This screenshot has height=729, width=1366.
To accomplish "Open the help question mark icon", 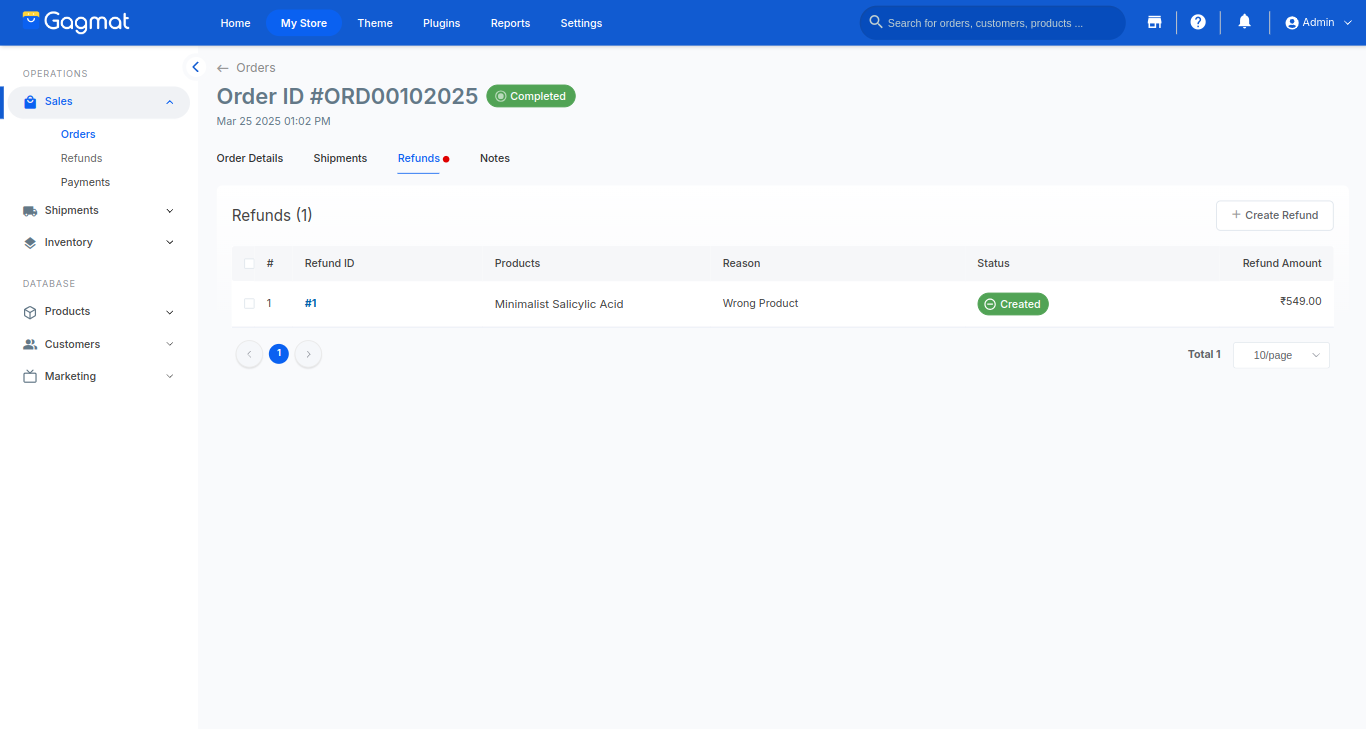I will coord(1198,22).
